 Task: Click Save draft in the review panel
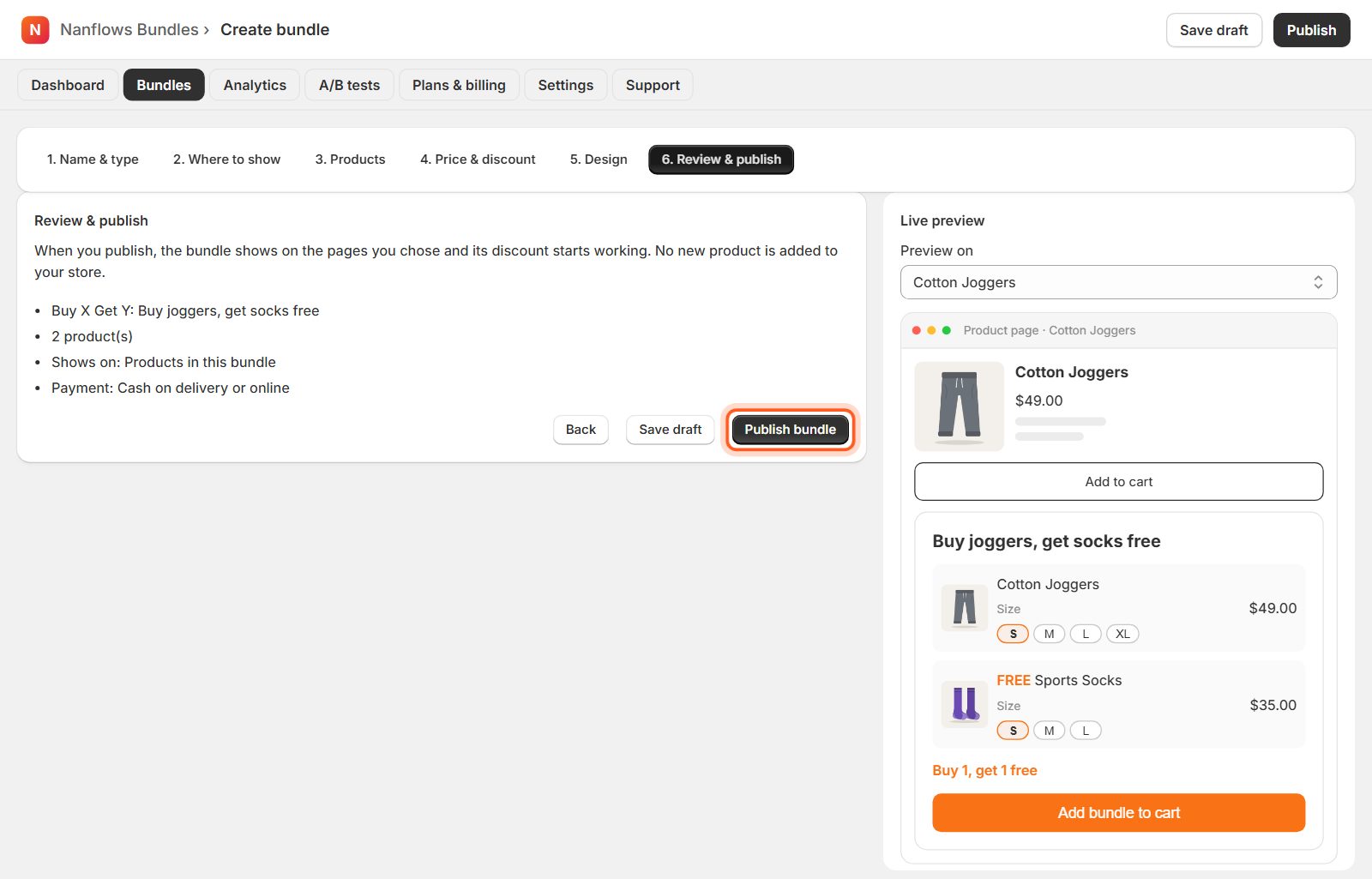click(670, 430)
